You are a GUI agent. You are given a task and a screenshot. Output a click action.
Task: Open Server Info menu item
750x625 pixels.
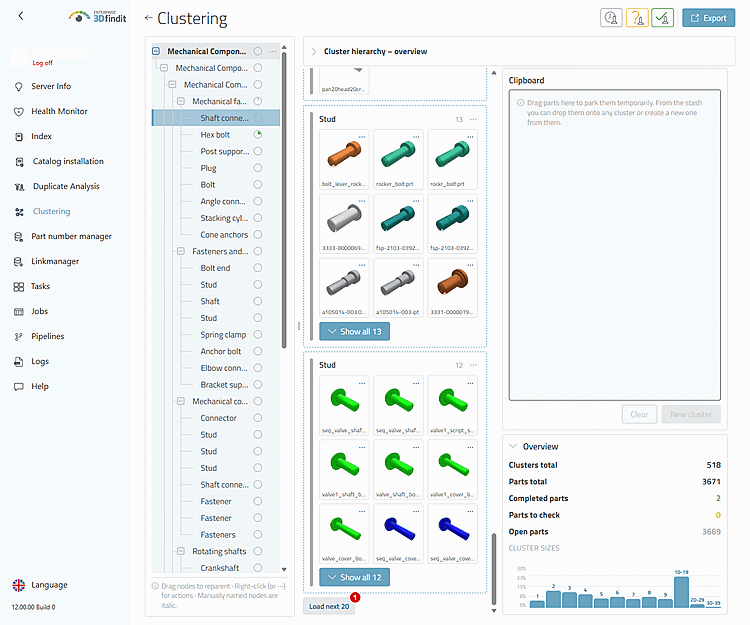click(x=51, y=87)
